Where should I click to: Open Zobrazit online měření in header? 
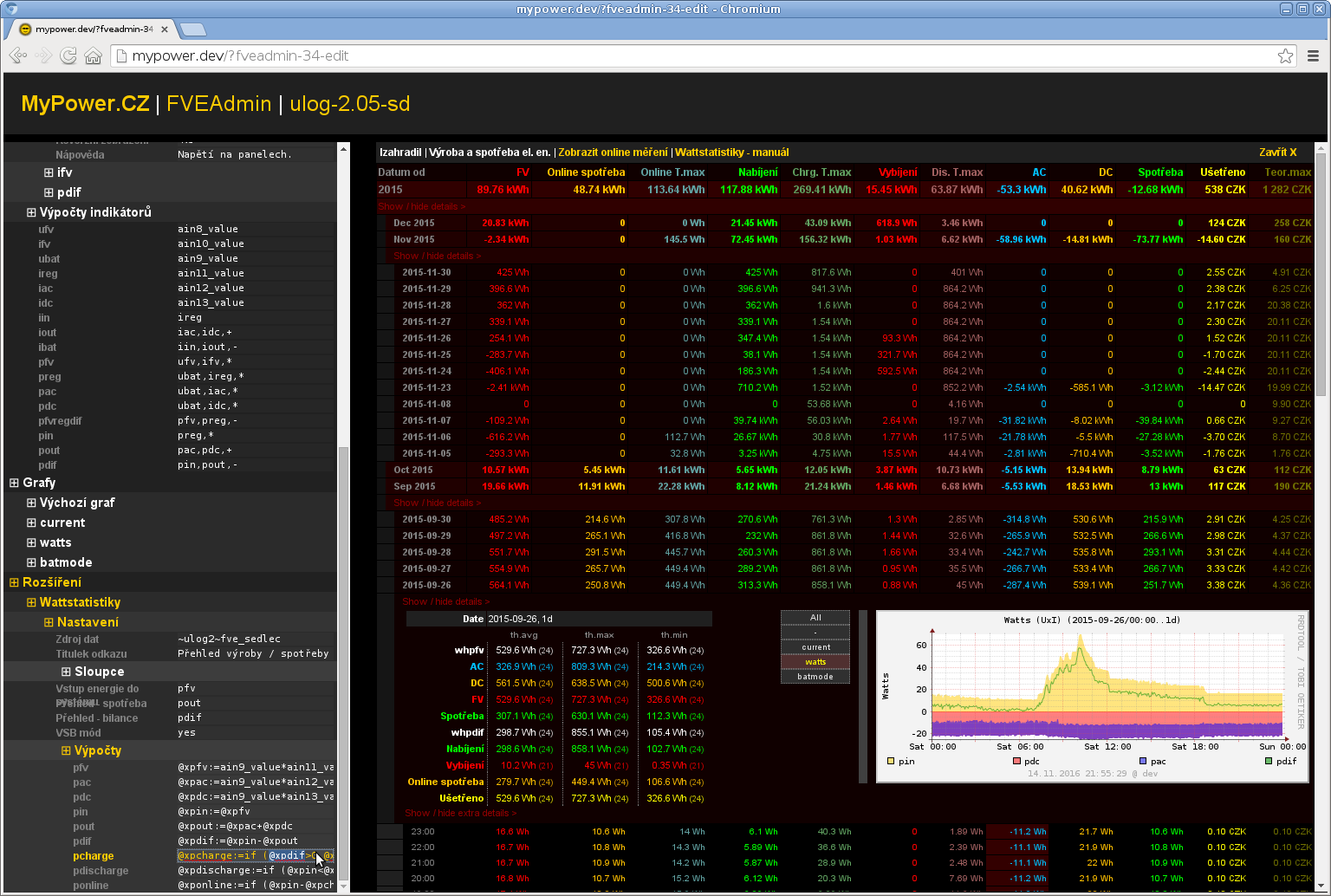click(613, 153)
